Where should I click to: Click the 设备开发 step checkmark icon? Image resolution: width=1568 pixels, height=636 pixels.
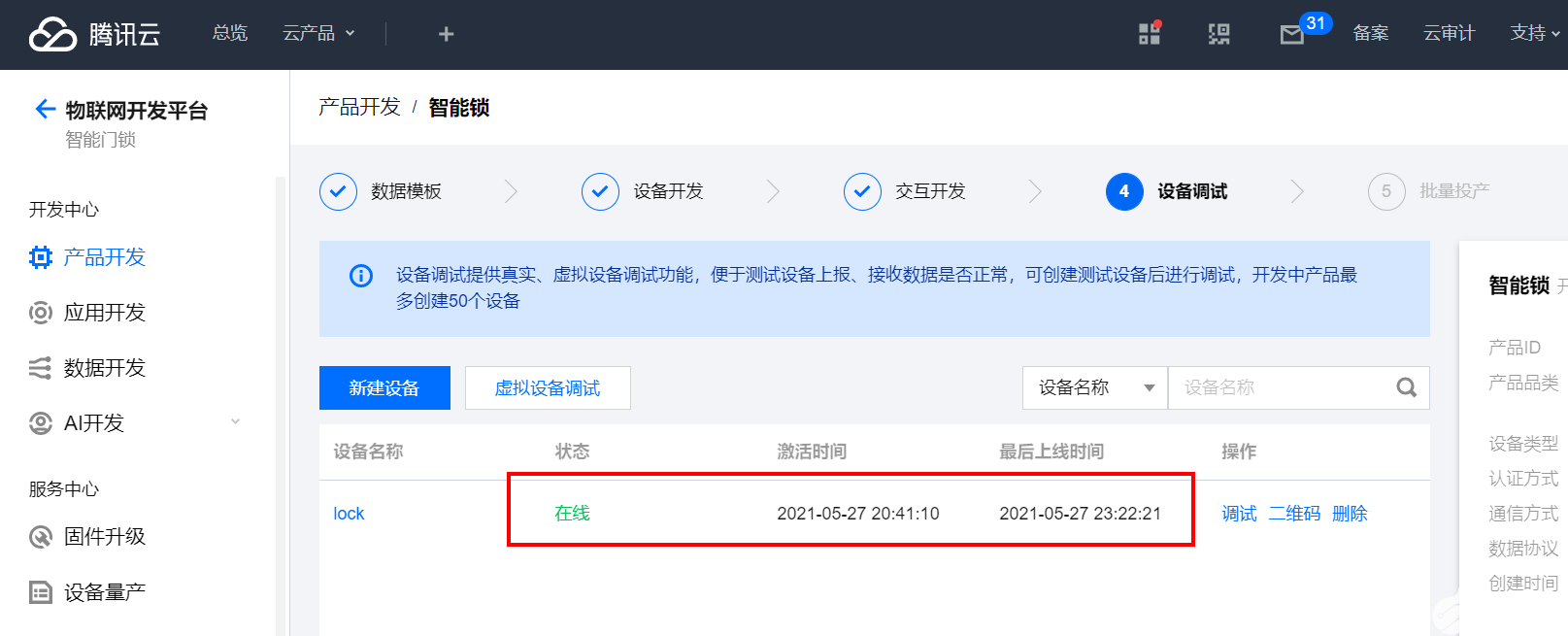(600, 191)
